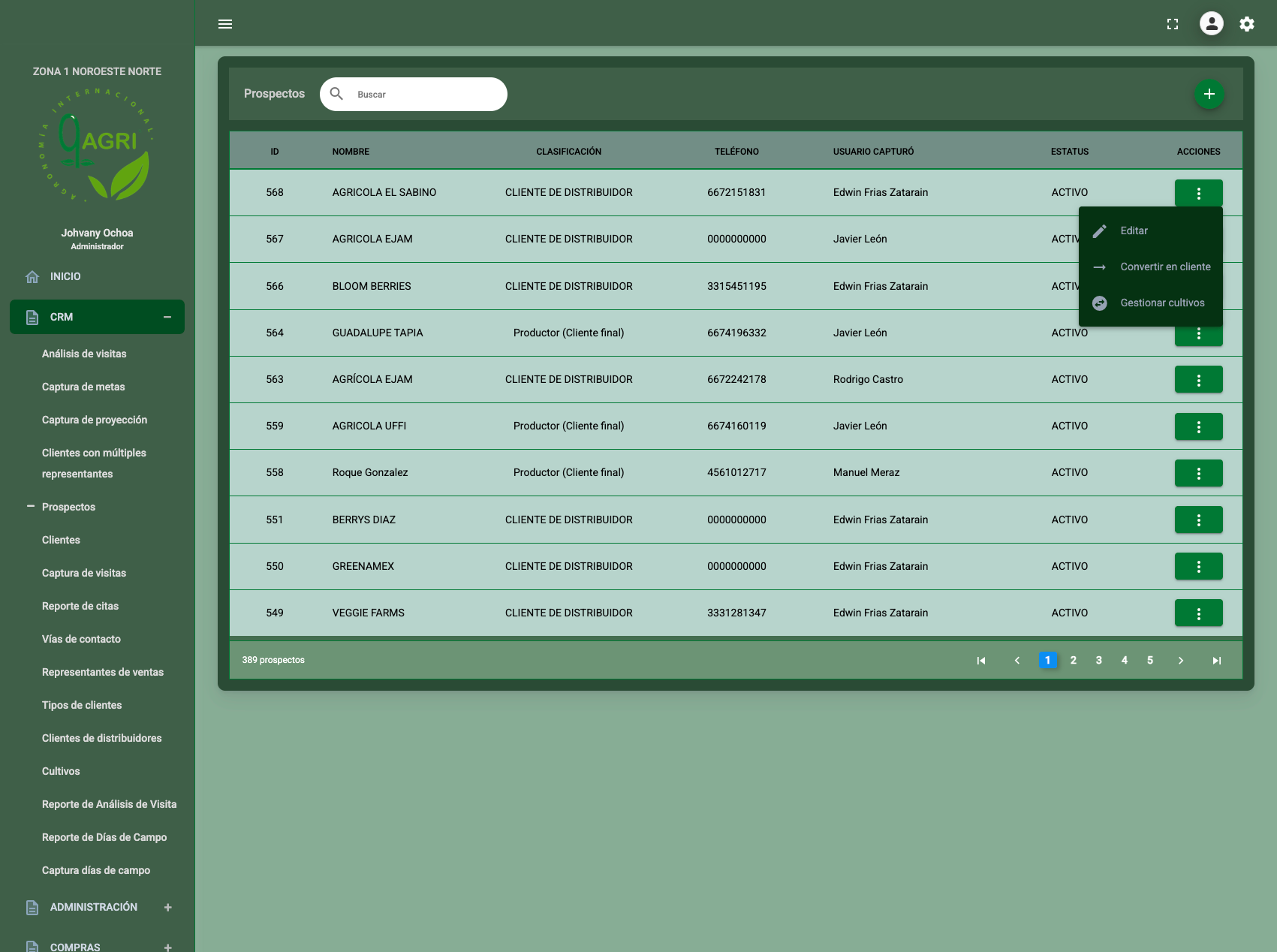Navigate to Tipos de clientes
The image size is (1277, 952).
click(82, 705)
